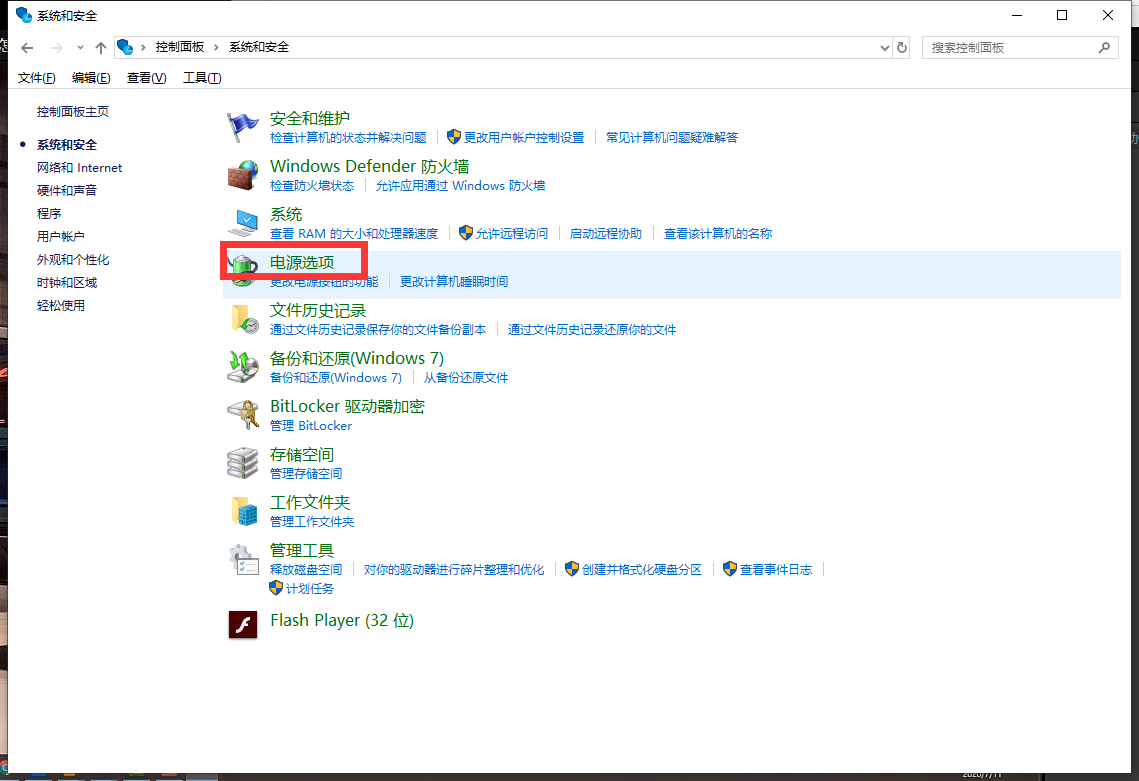Open the 电源选项 heading link
1139x781 pixels.
[x=302, y=263]
